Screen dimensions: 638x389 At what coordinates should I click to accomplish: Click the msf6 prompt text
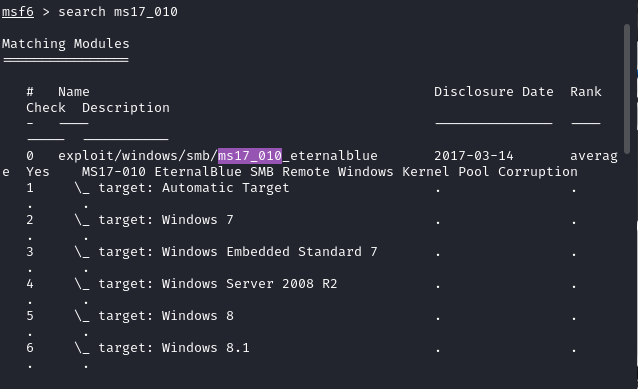click(17, 12)
